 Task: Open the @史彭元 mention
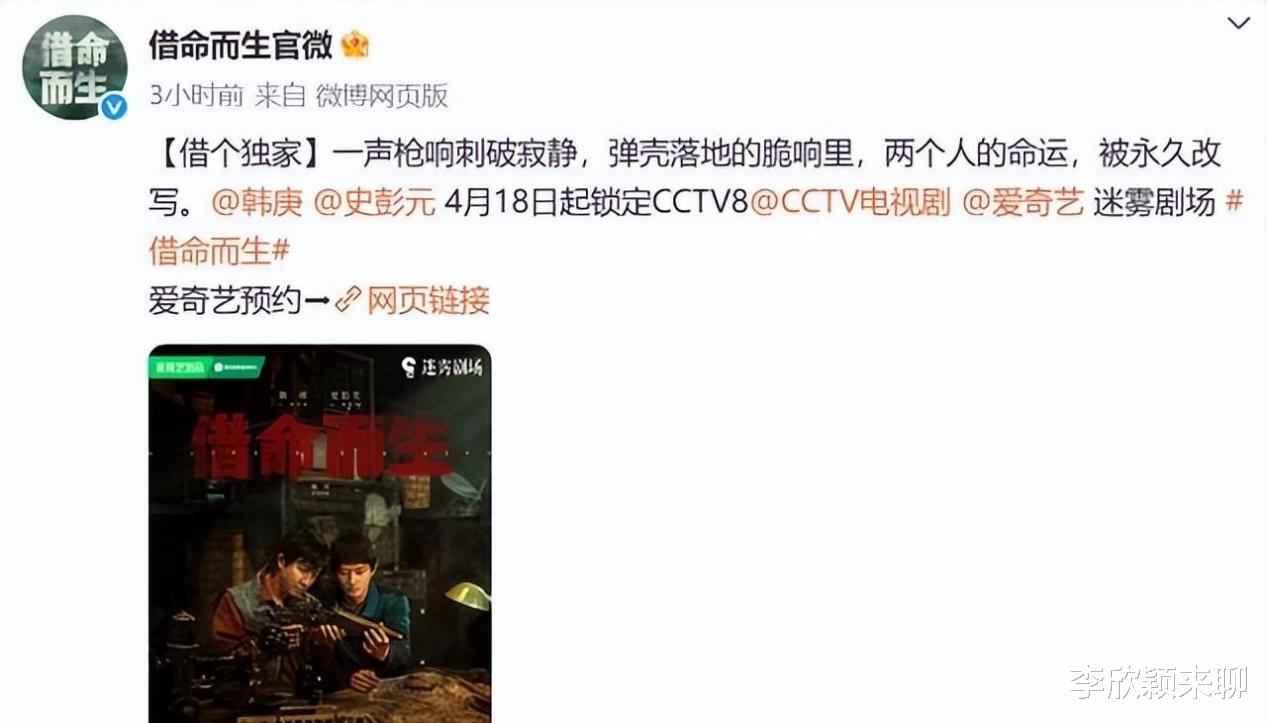(x=375, y=202)
